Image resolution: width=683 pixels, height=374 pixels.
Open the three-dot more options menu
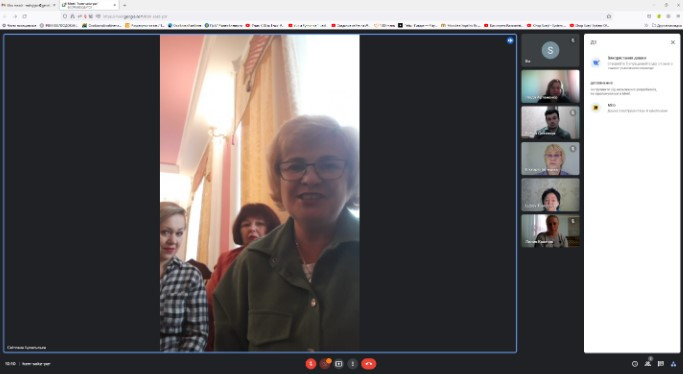point(353,364)
